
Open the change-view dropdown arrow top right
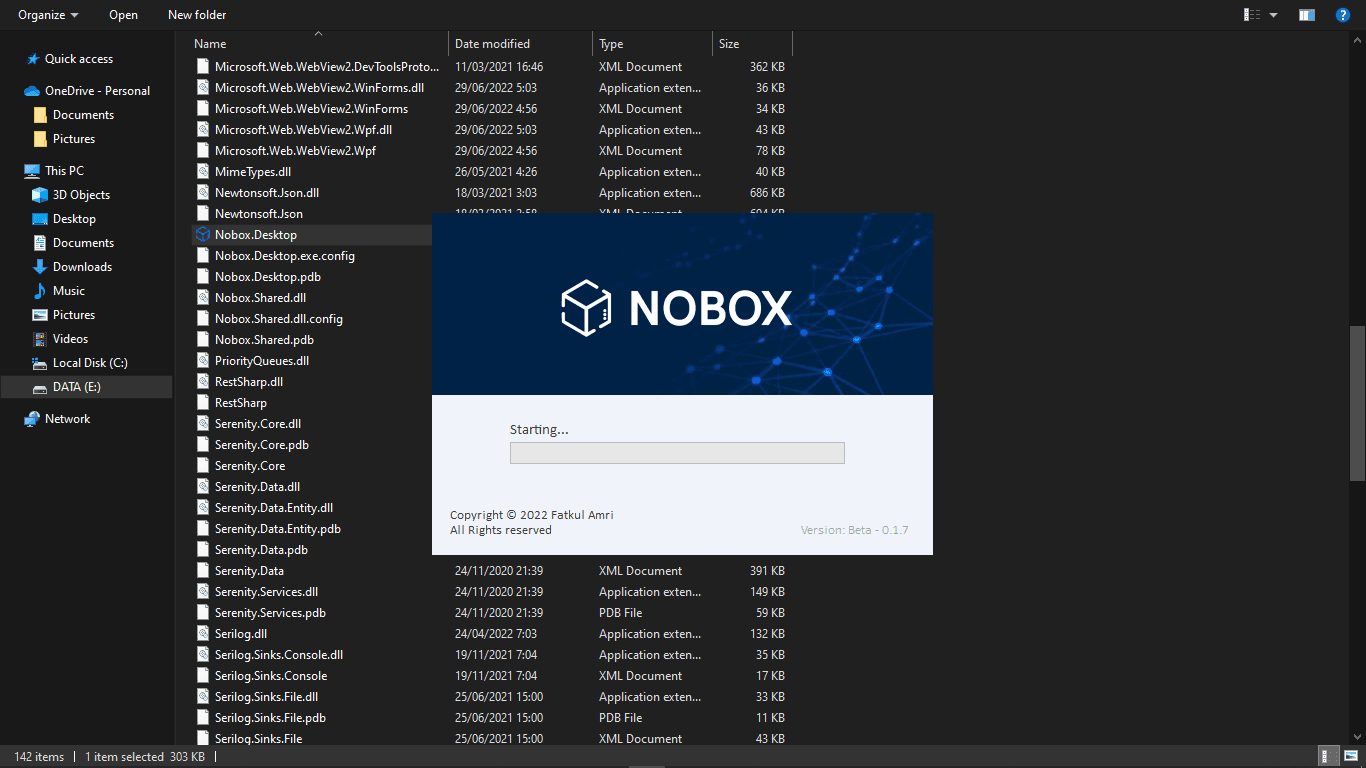pos(1273,14)
